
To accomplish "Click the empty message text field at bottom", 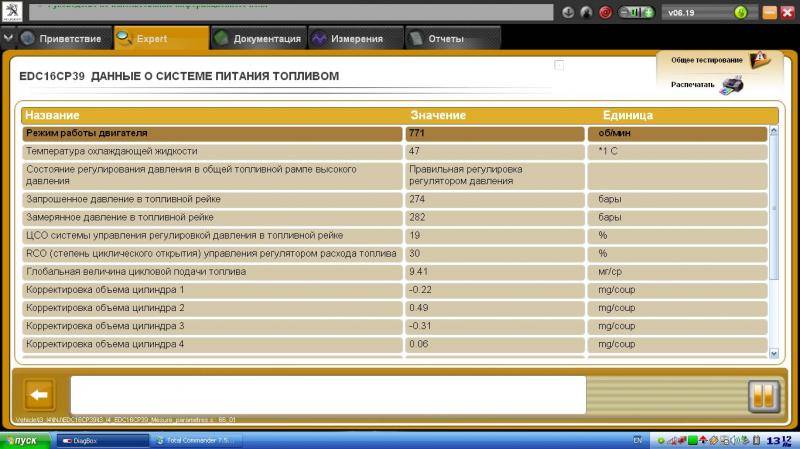I will coord(327,394).
